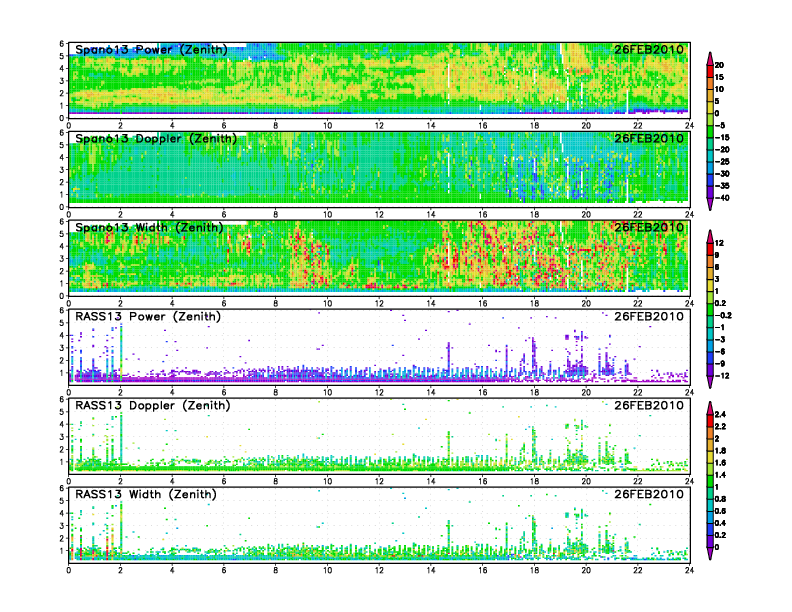Select 26FEB2010 date in RASS13 Doppler panel
The width and height of the screenshot is (792, 612).
649,405
